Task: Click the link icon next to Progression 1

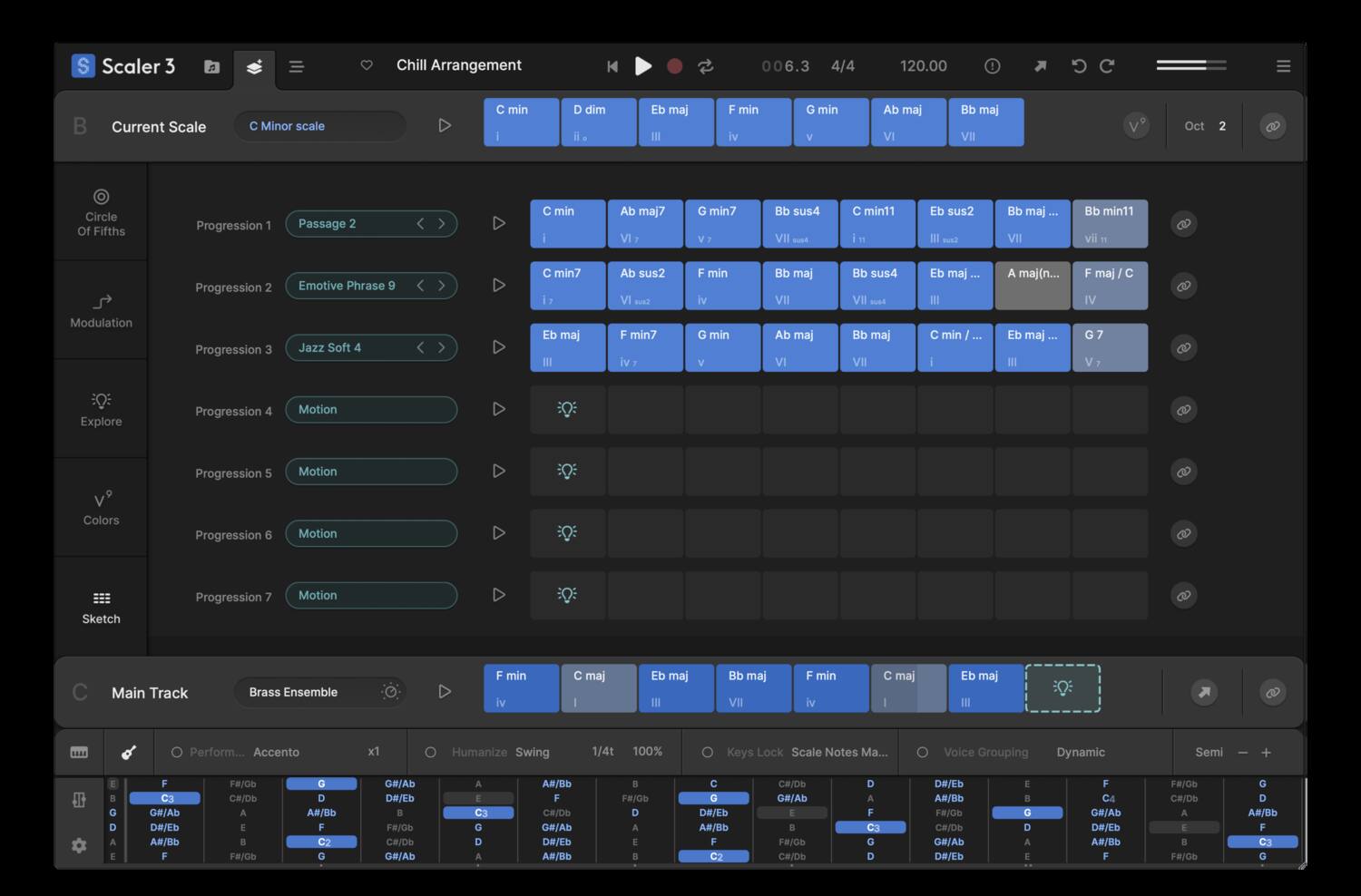Action: tap(1183, 223)
